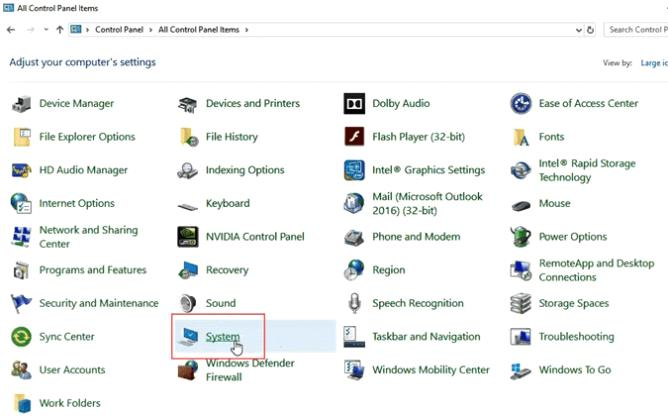The image size is (668, 417).
Task: Click the Devices and Printers icon
Action: [x=187, y=104]
